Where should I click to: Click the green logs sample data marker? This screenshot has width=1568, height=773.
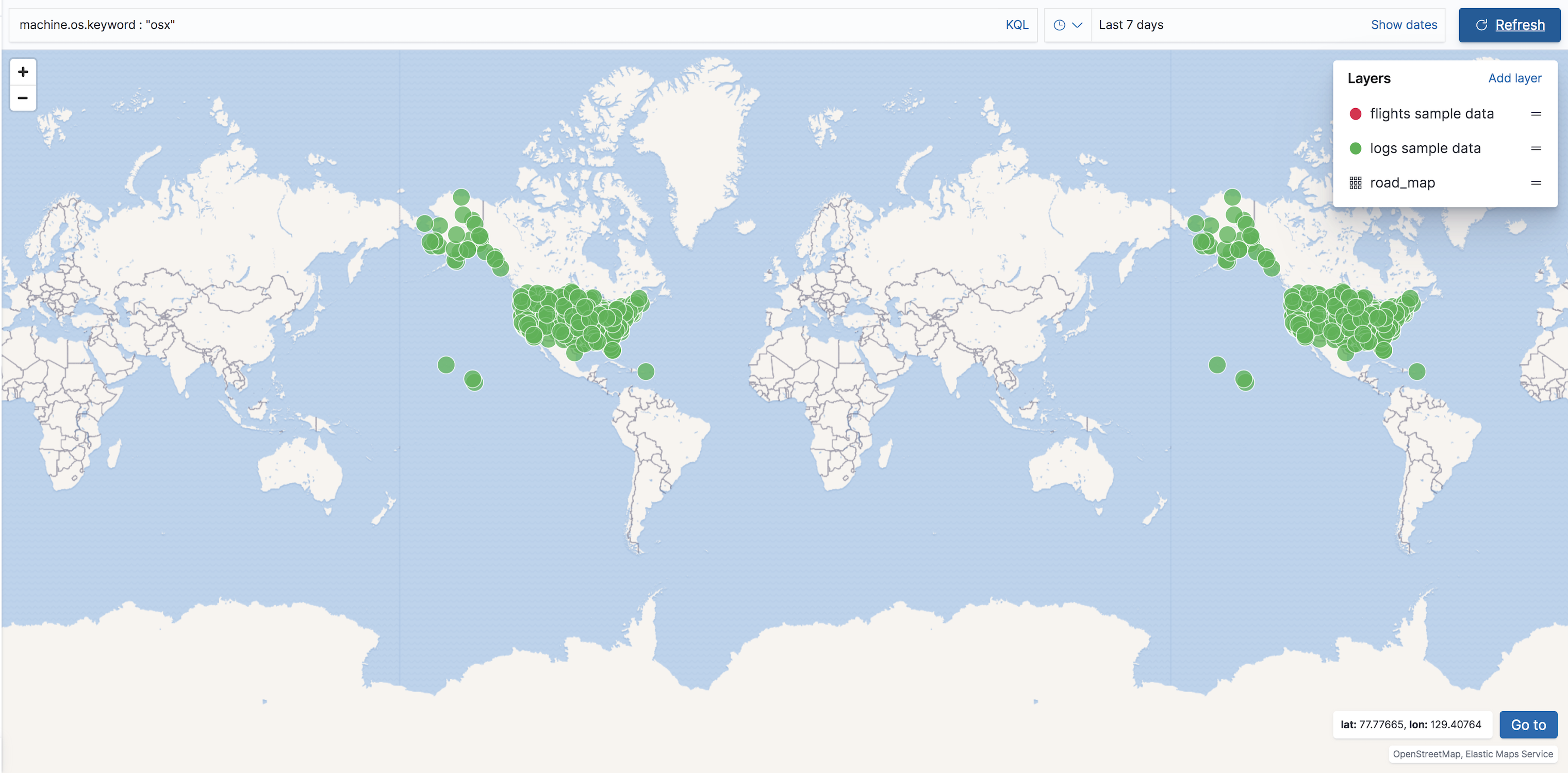pyautogui.click(x=1356, y=148)
